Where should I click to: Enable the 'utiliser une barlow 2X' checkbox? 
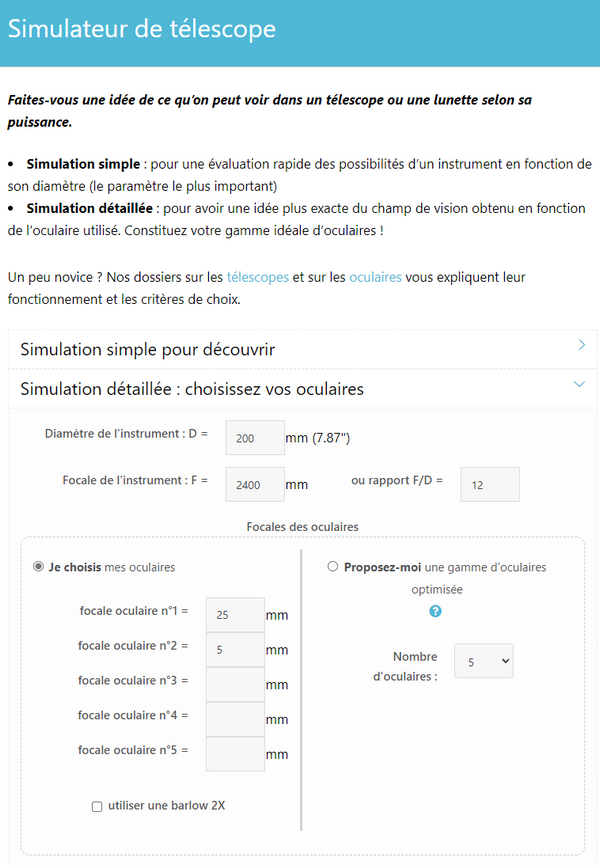(x=97, y=806)
